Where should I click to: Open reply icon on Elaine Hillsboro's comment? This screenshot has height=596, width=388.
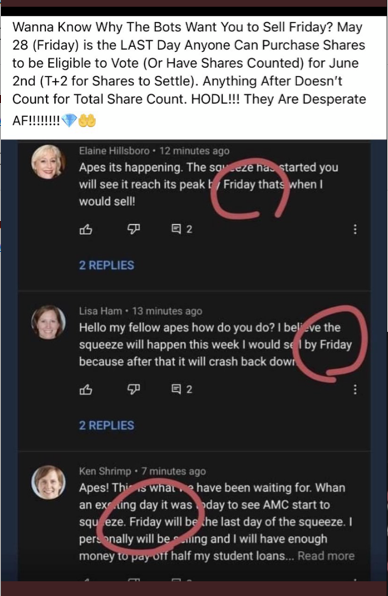(176, 229)
